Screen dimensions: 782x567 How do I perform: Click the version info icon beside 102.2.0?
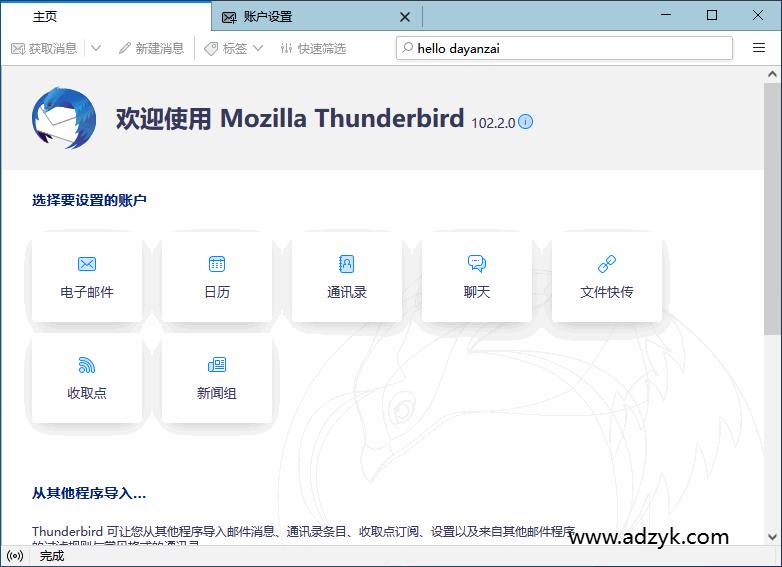525,122
